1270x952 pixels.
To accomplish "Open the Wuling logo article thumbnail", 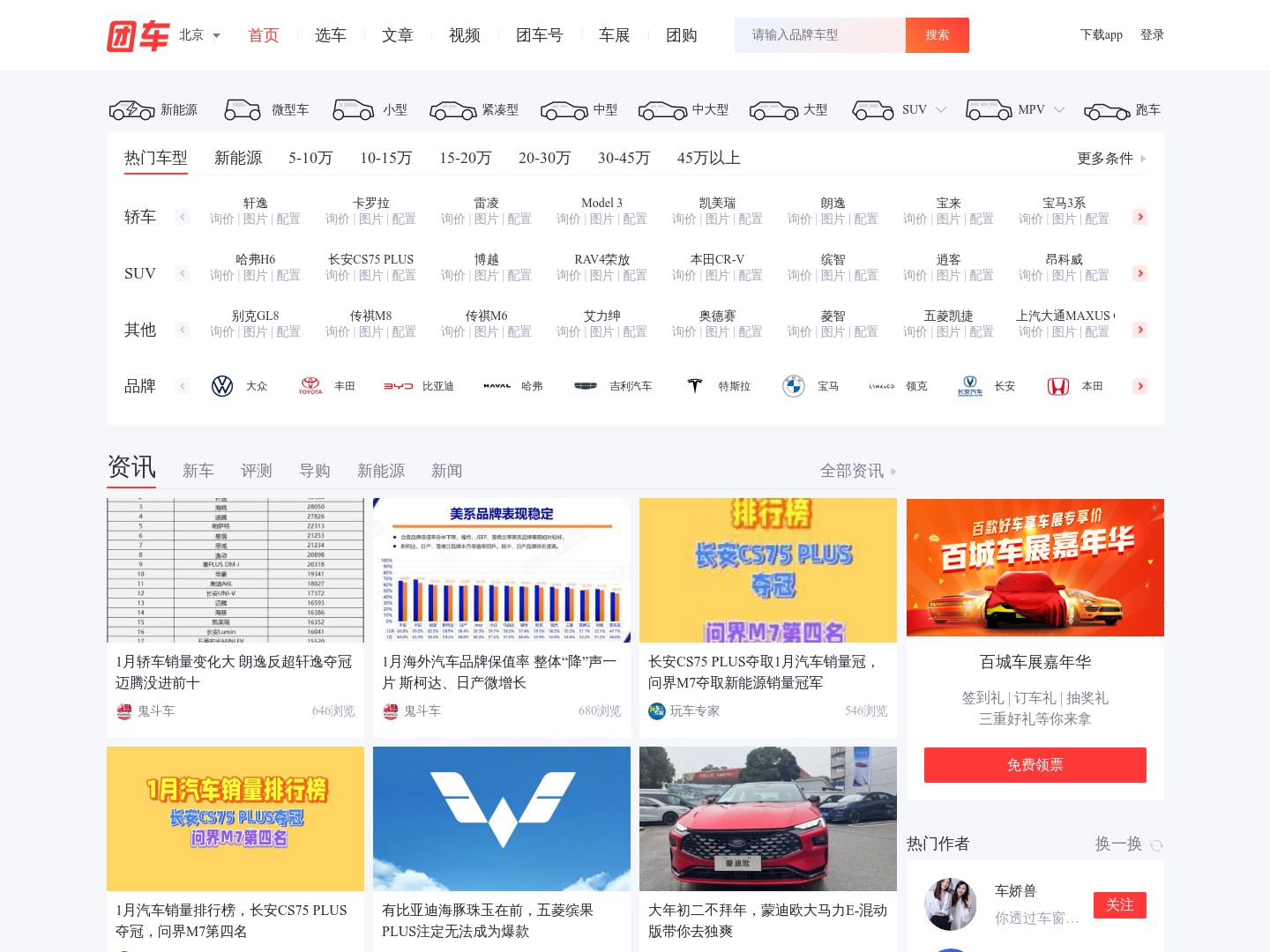I will coord(502,819).
